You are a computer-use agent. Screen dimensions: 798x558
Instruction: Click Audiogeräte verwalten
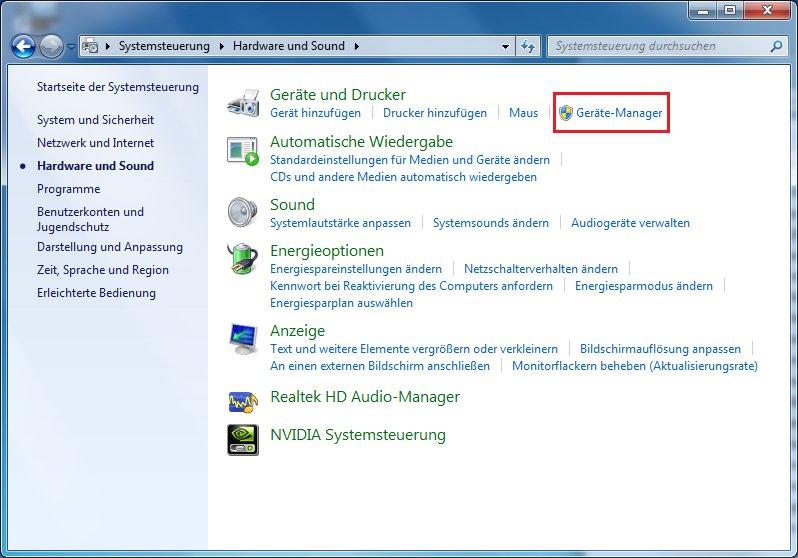[630, 223]
